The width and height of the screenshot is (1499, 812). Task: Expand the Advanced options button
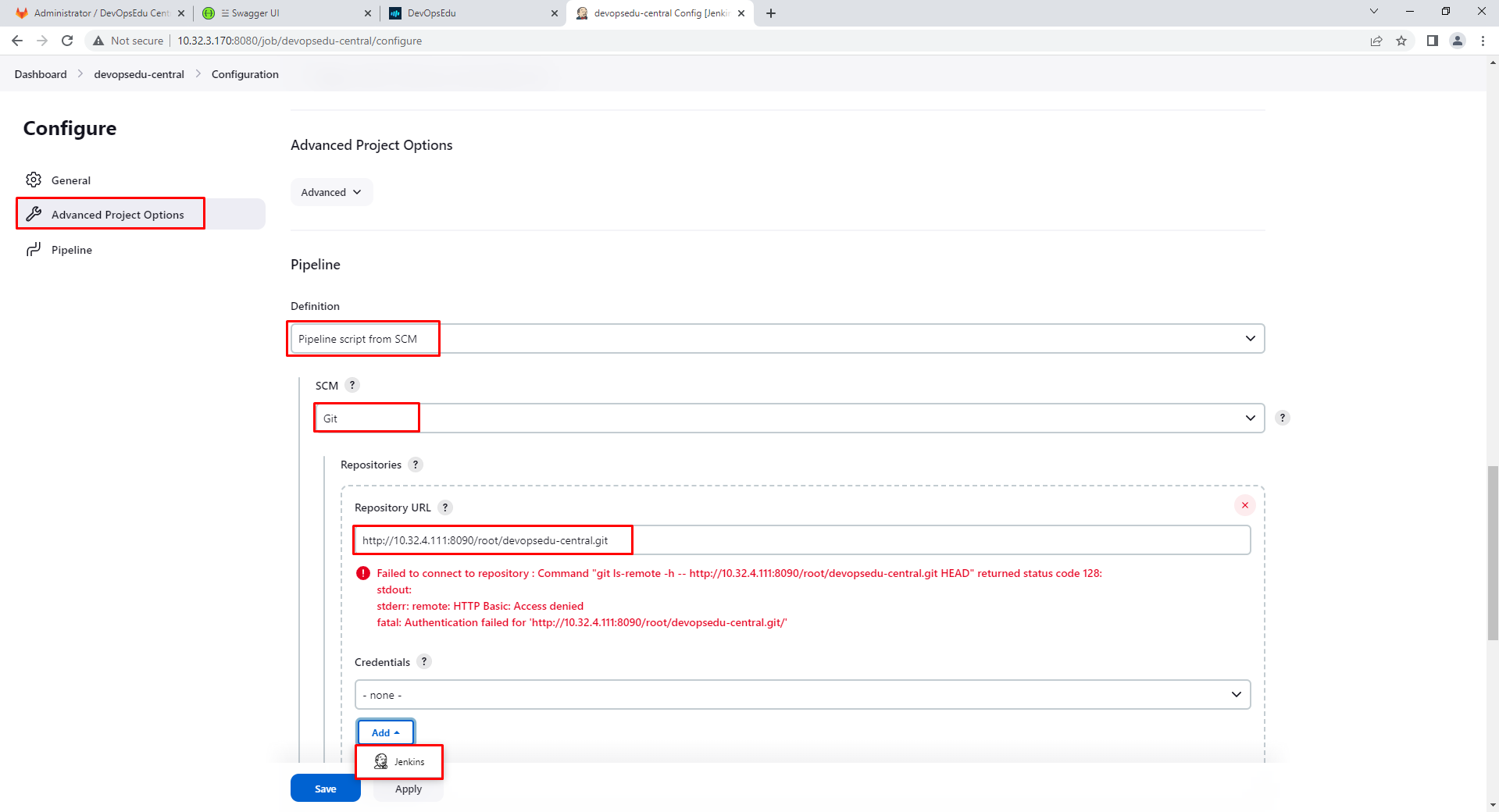click(331, 192)
